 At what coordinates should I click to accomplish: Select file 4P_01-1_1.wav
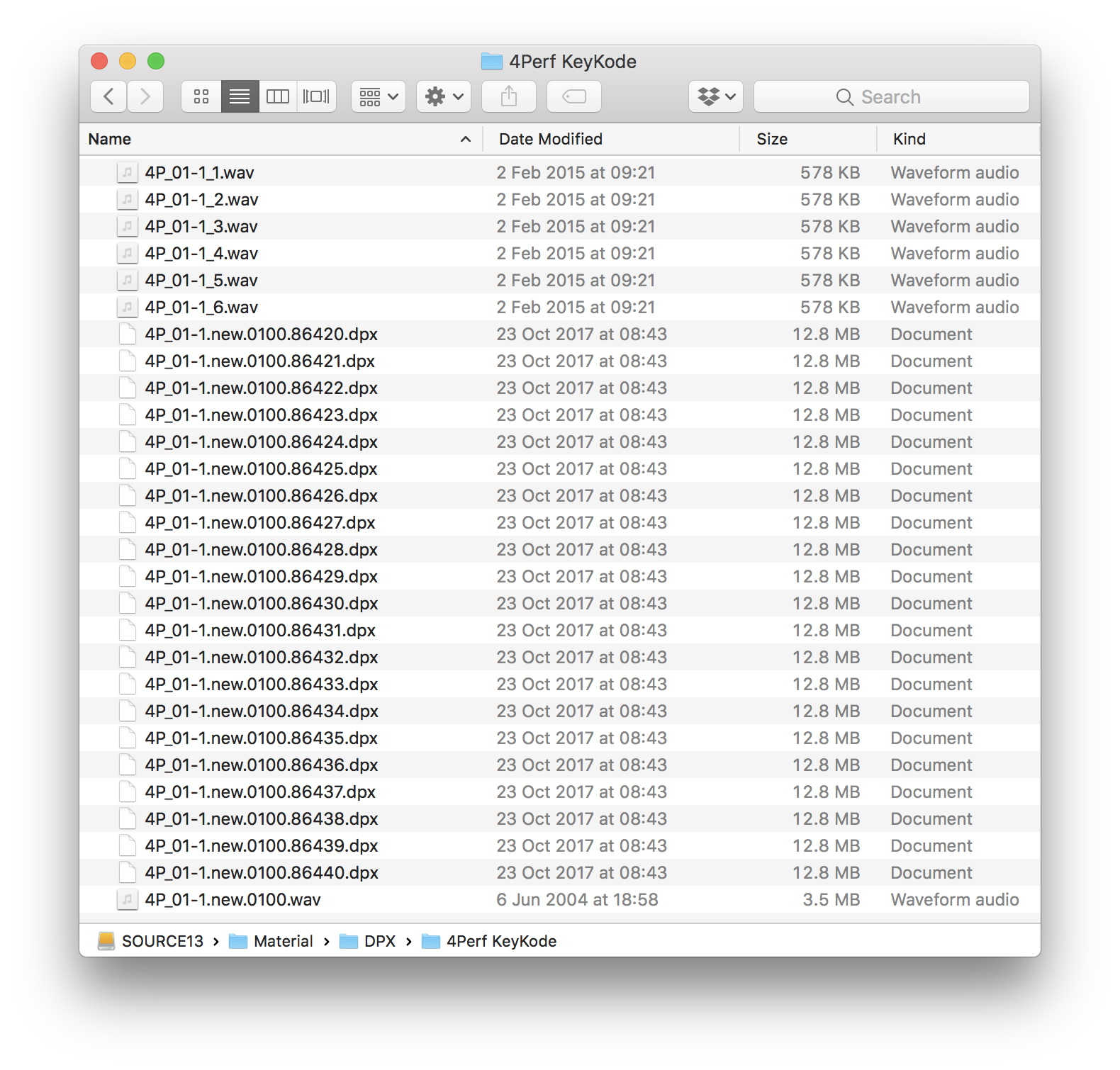point(560,172)
